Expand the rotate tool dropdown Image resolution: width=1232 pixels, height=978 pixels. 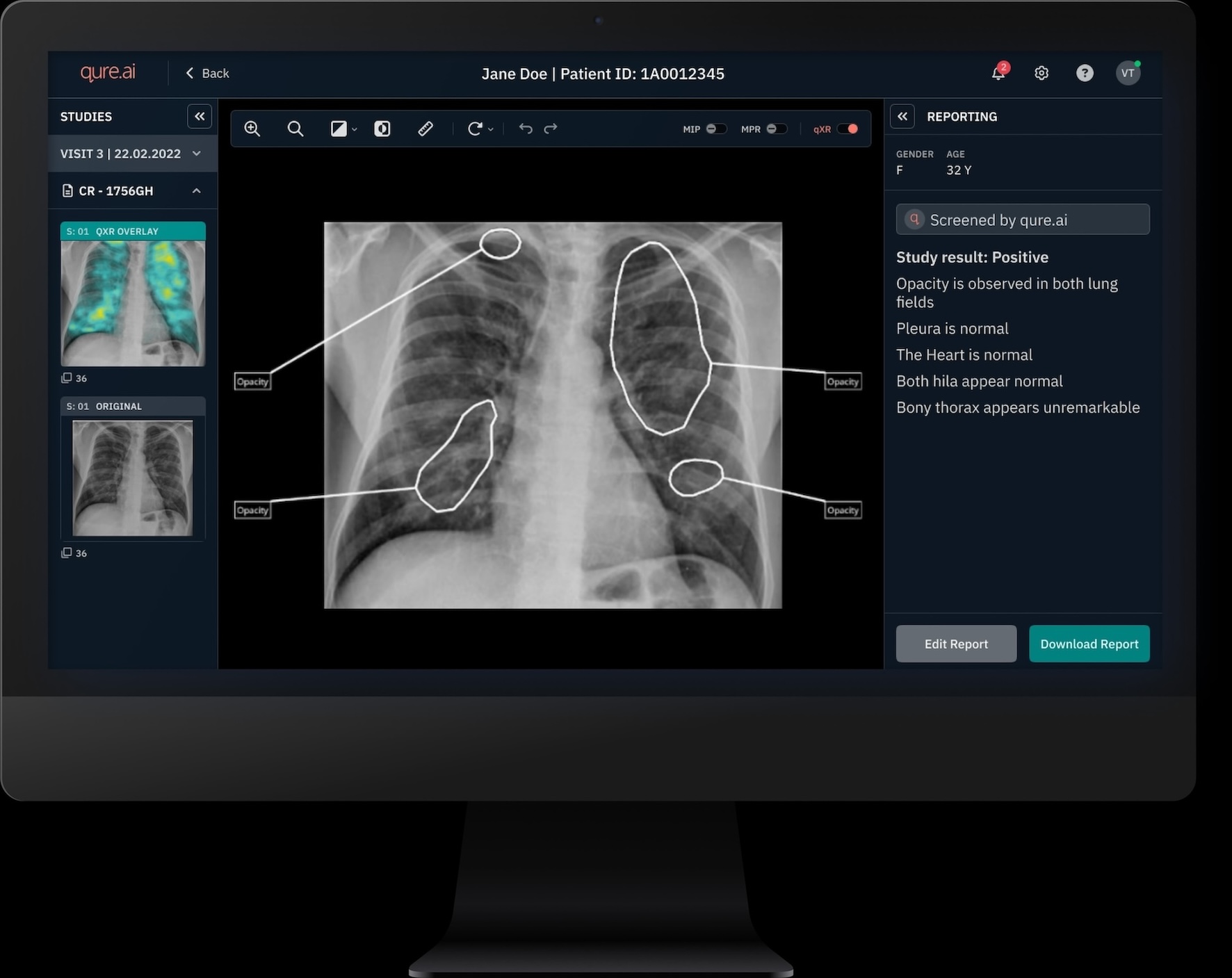(491, 129)
